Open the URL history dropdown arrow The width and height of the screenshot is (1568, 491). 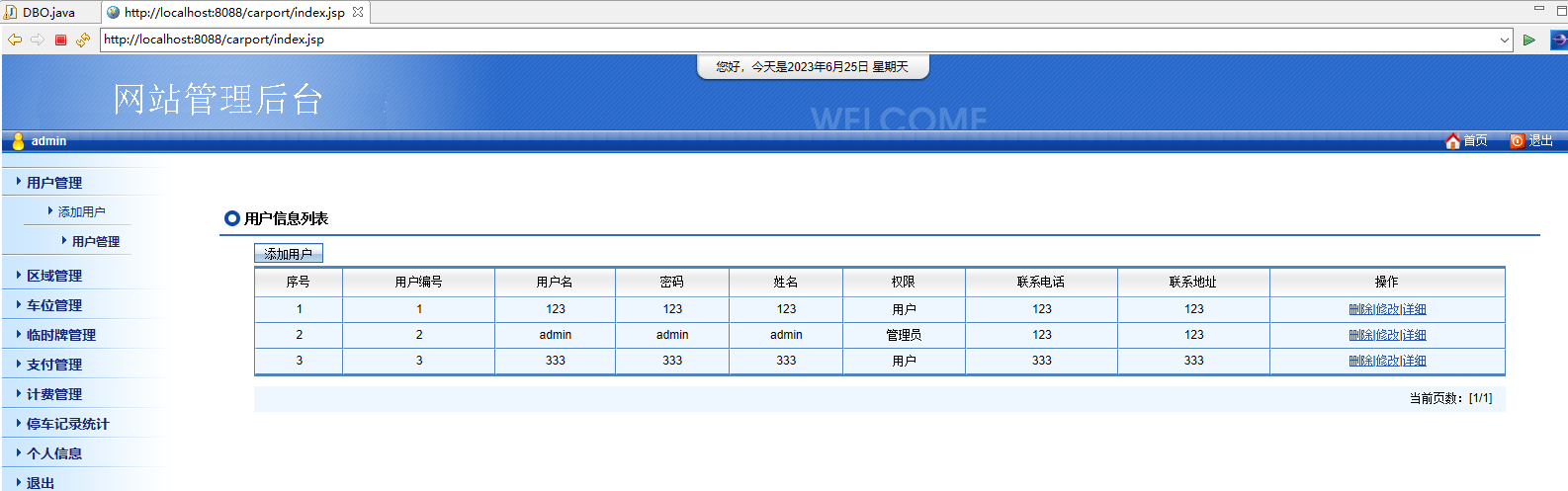1505,41
